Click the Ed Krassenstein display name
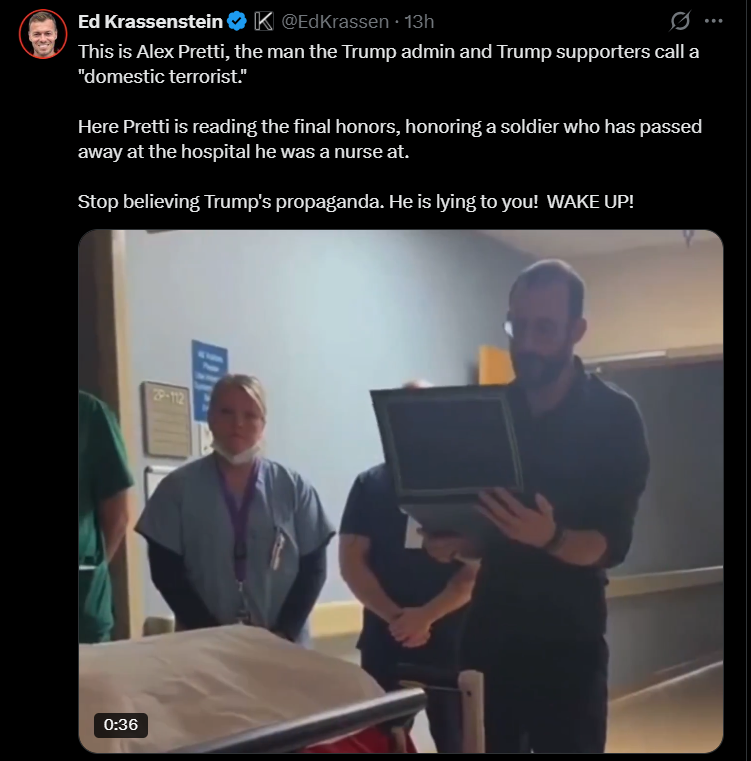 tap(150, 22)
